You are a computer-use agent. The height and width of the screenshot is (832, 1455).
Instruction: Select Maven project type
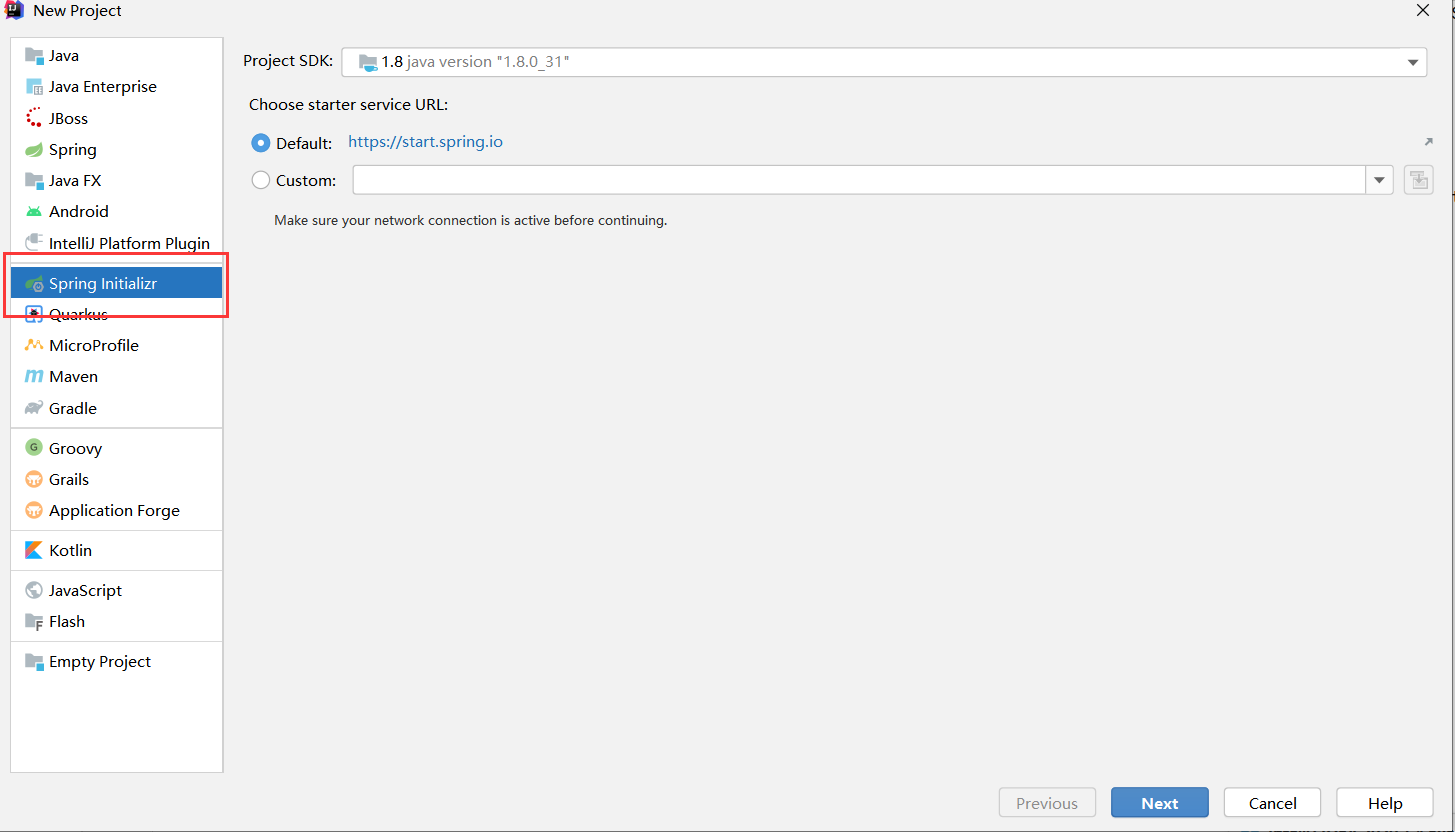[x=117, y=377]
